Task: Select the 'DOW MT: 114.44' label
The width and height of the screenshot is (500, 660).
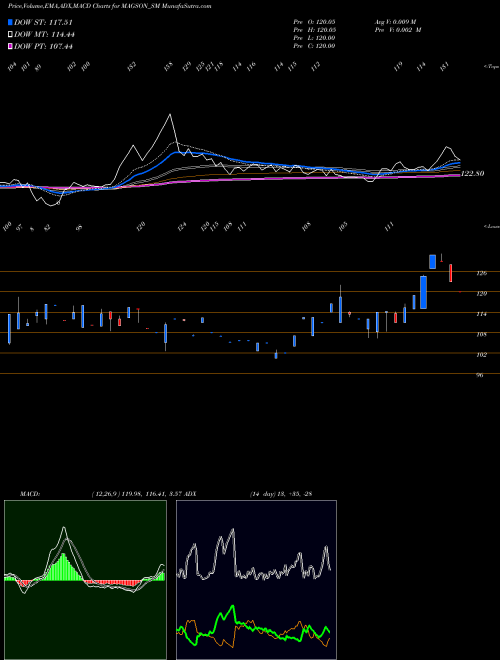Action: 45,34
